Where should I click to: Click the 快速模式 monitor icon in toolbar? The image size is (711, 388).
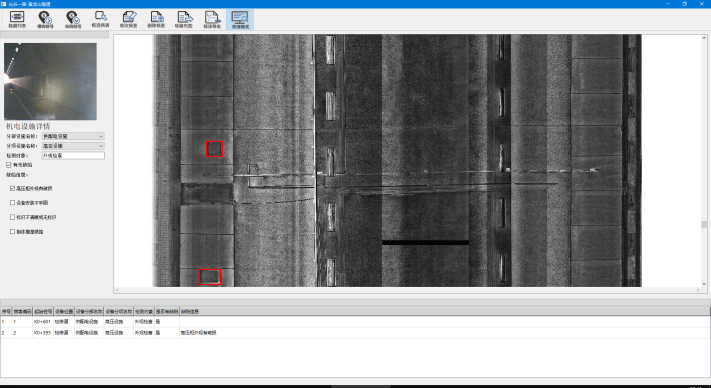240,19
